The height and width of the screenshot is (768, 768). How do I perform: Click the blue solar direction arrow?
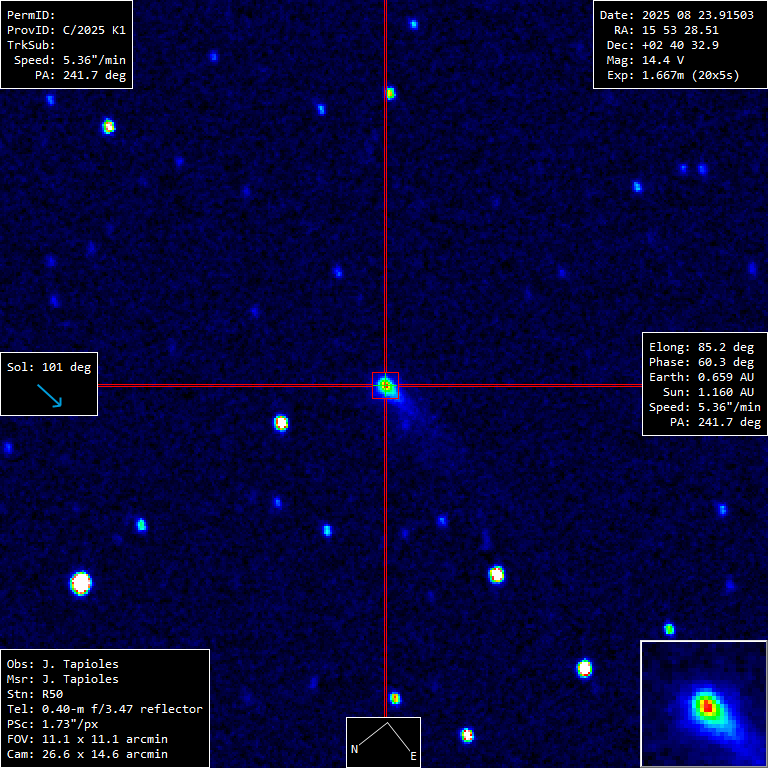(49, 395)
